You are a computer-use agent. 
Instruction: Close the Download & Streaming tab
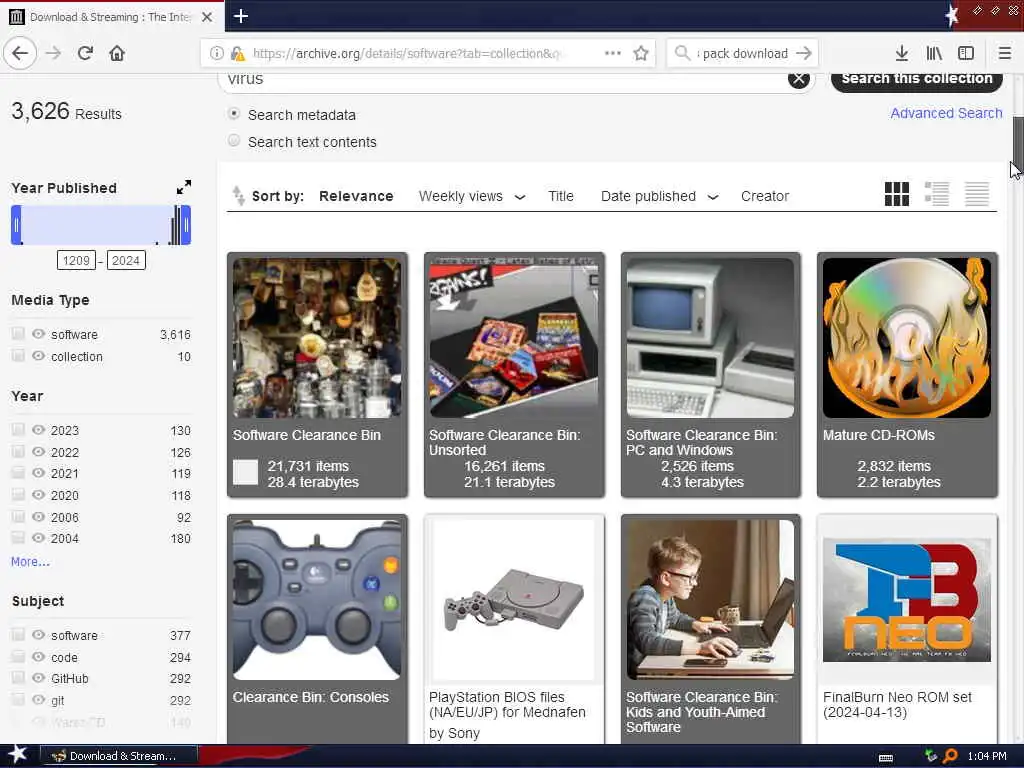(x=207, y=17)
